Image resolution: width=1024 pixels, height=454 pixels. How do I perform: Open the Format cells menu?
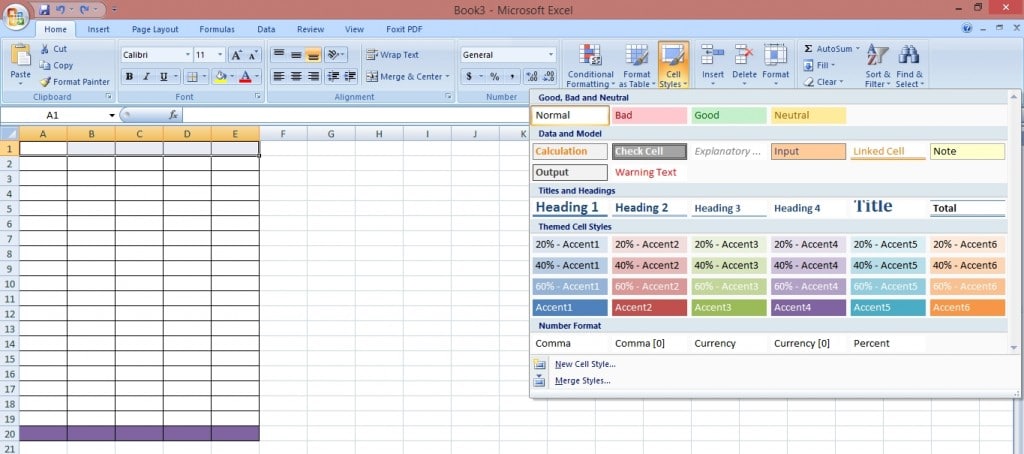click(x=775, y=65)
